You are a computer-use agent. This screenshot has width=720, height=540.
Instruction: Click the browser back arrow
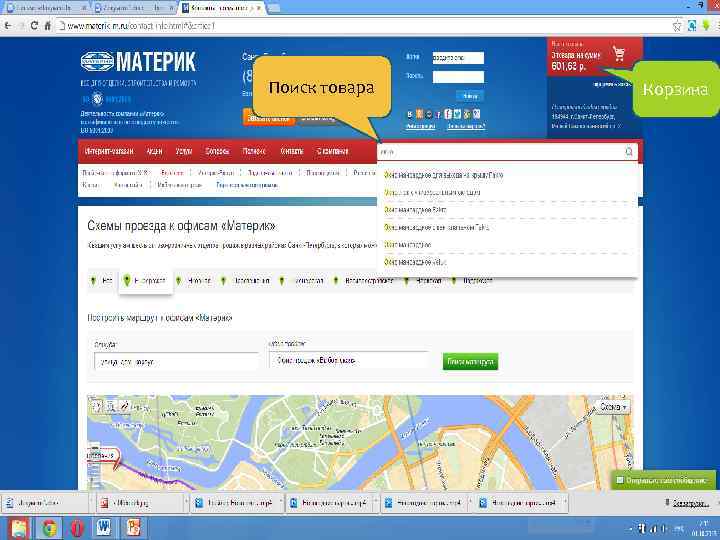[8, 26]
